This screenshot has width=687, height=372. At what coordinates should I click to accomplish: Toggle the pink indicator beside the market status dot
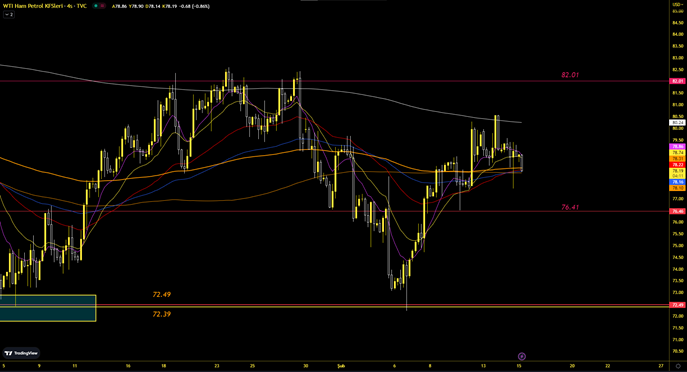point(103,6)
